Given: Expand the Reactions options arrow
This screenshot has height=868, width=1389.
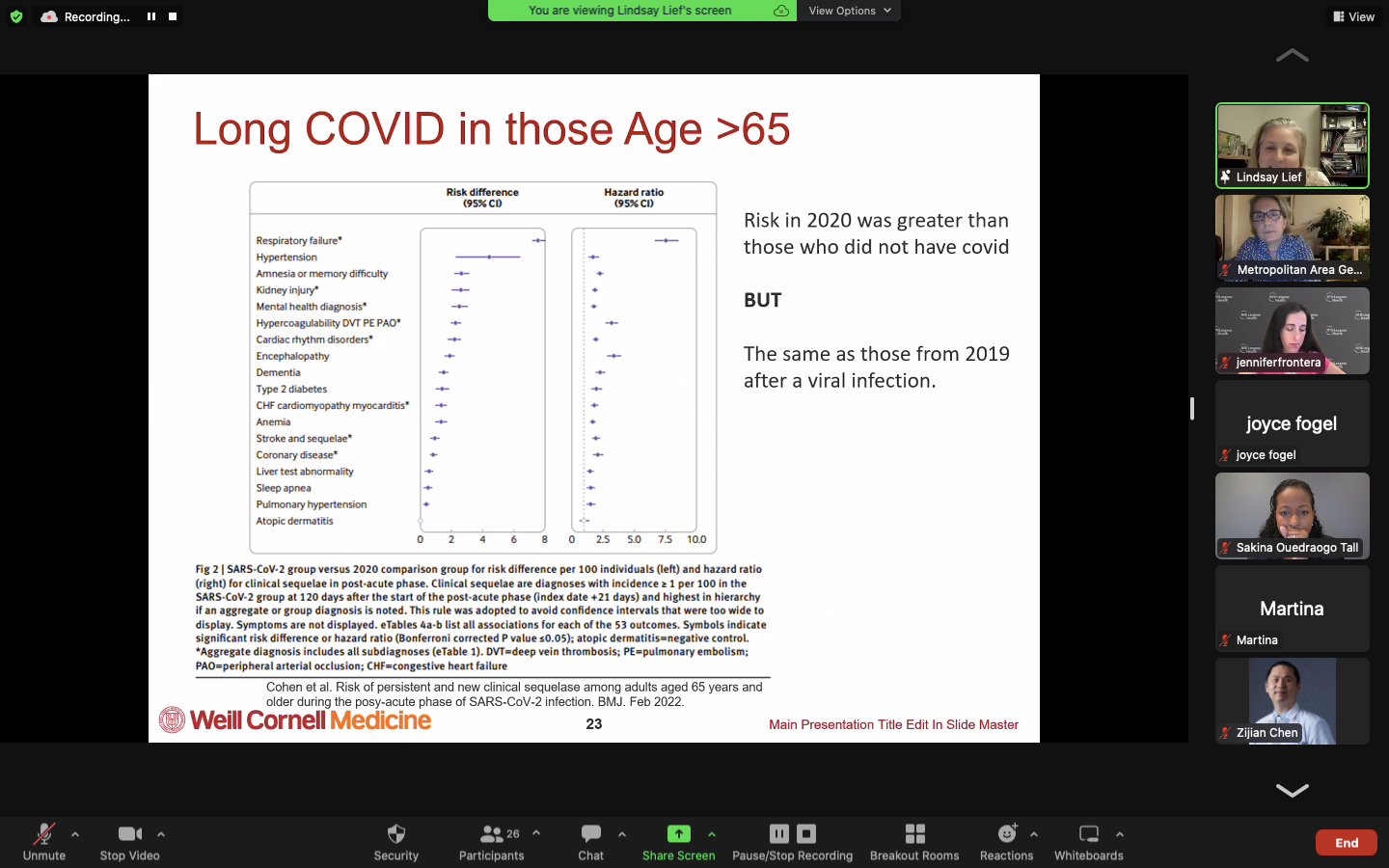Looking at the screenshot, I should click(x=1034, y=834).
